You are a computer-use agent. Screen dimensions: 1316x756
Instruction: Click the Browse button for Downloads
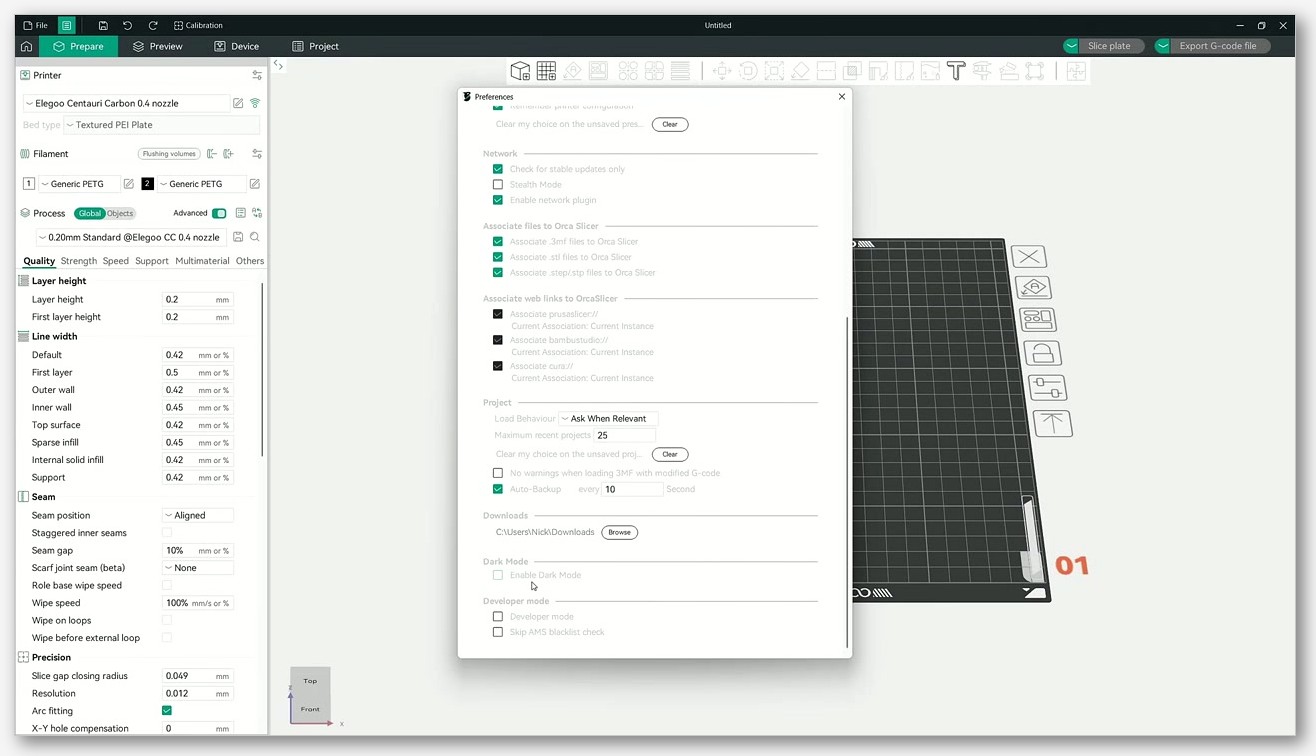619,532
